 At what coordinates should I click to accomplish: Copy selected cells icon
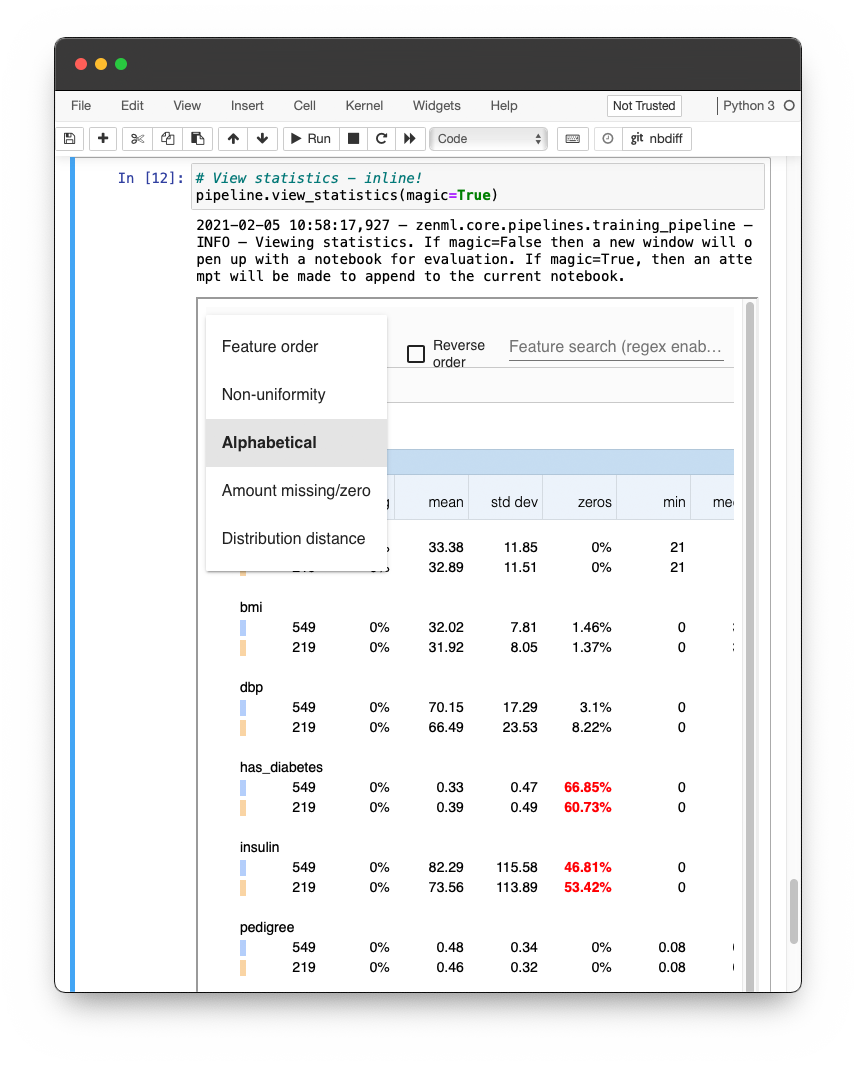[167, 139]
